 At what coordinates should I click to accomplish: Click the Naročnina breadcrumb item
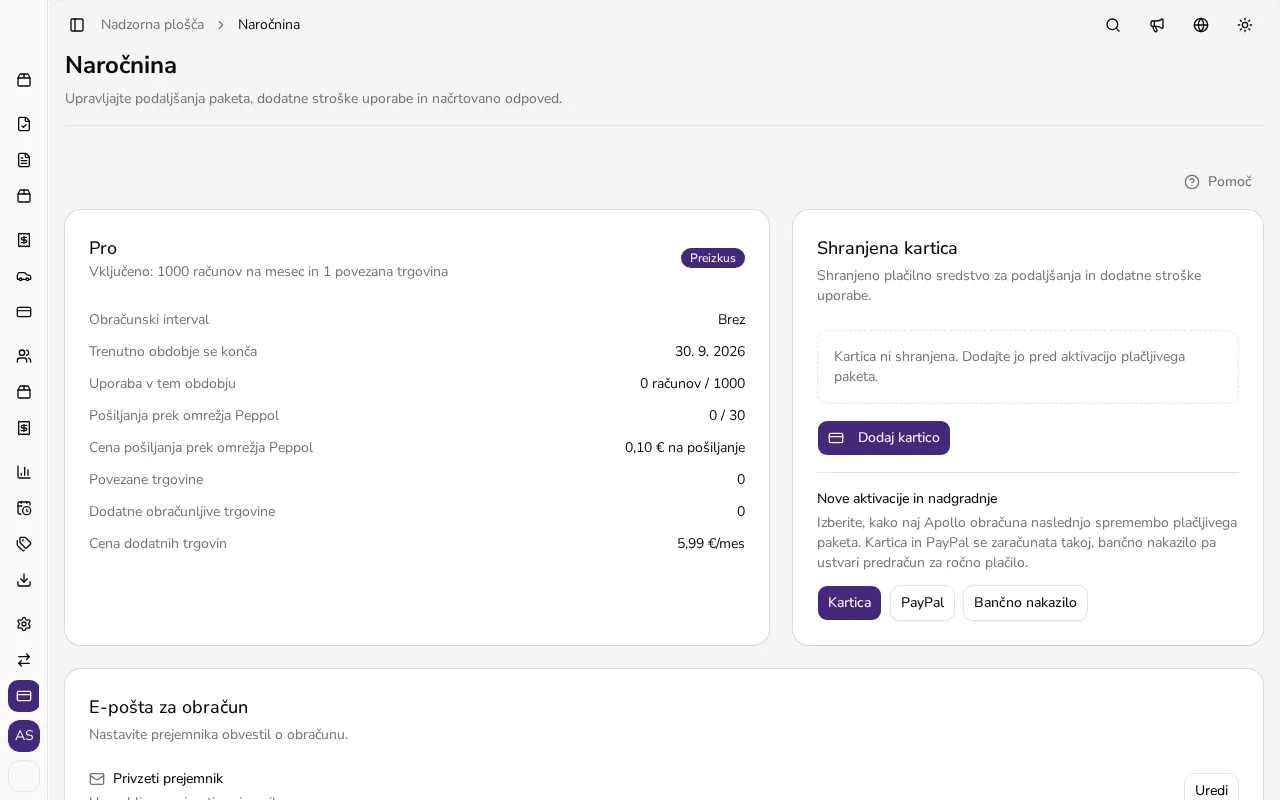tap(269, 25)
